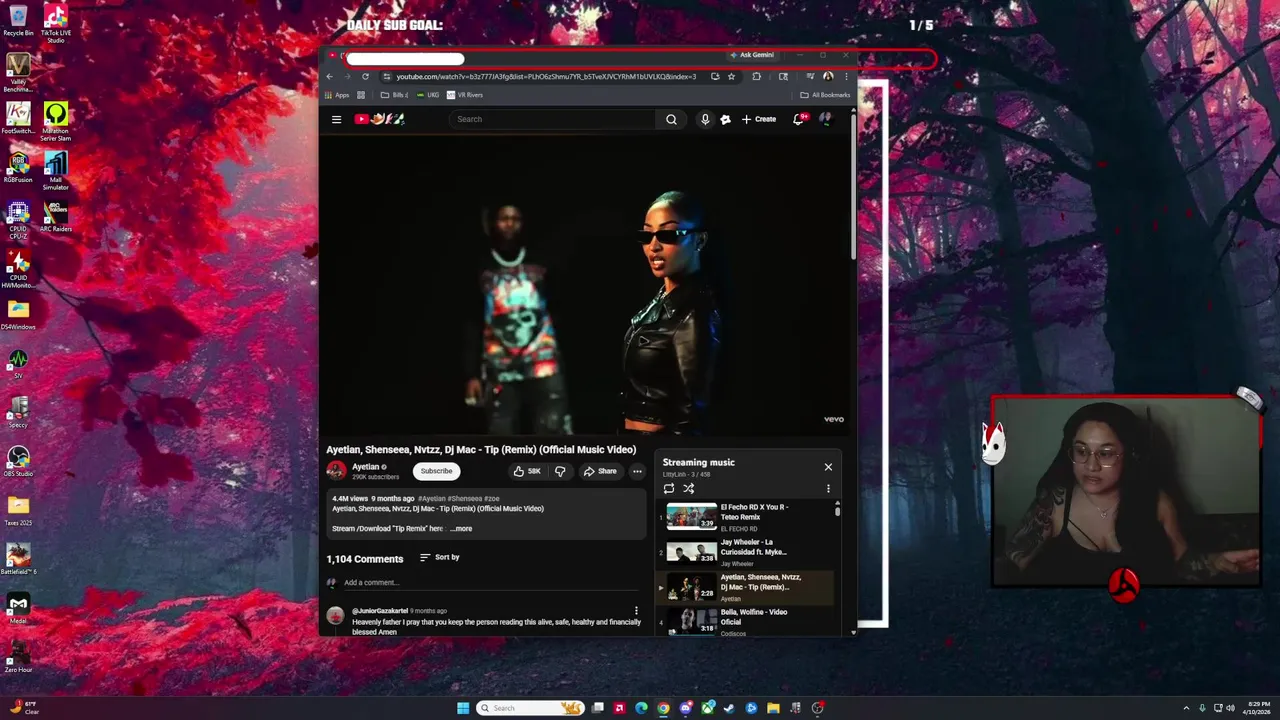Viewport: 1280px width, 720px height.
Task: Click the Chrome address bar URL
Action: [545, 77]
